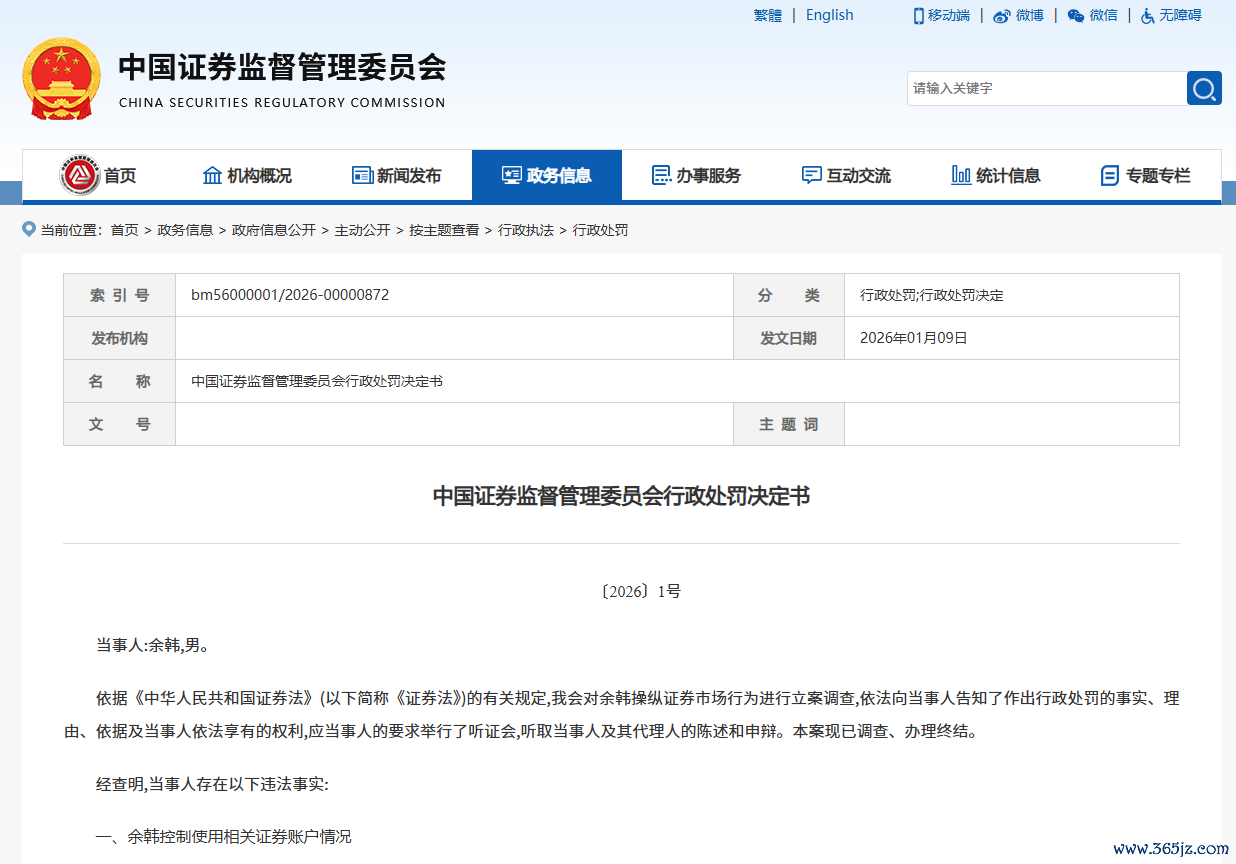The image size is (1236, 864).
Task: Click the 行政执法 breadcrumb link
Action: coord(526,230)
